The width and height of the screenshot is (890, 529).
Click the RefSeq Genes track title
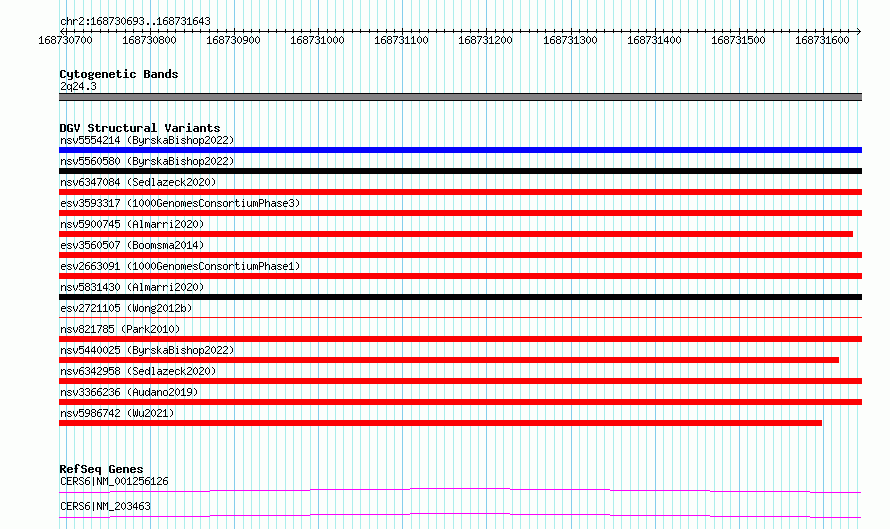[x=101, y=469]
